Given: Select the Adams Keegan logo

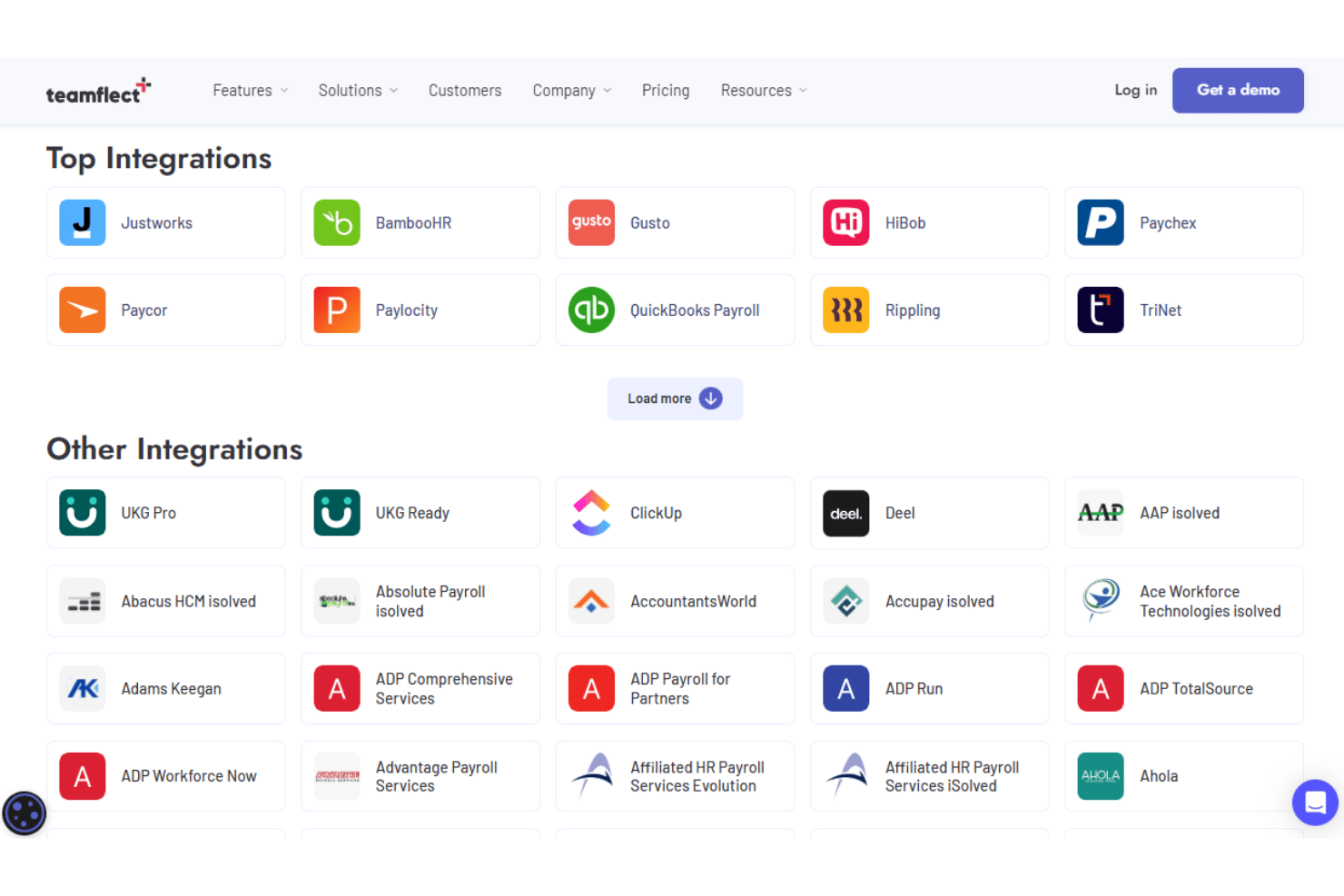Looking at the screenshot, I should [83, 688].
